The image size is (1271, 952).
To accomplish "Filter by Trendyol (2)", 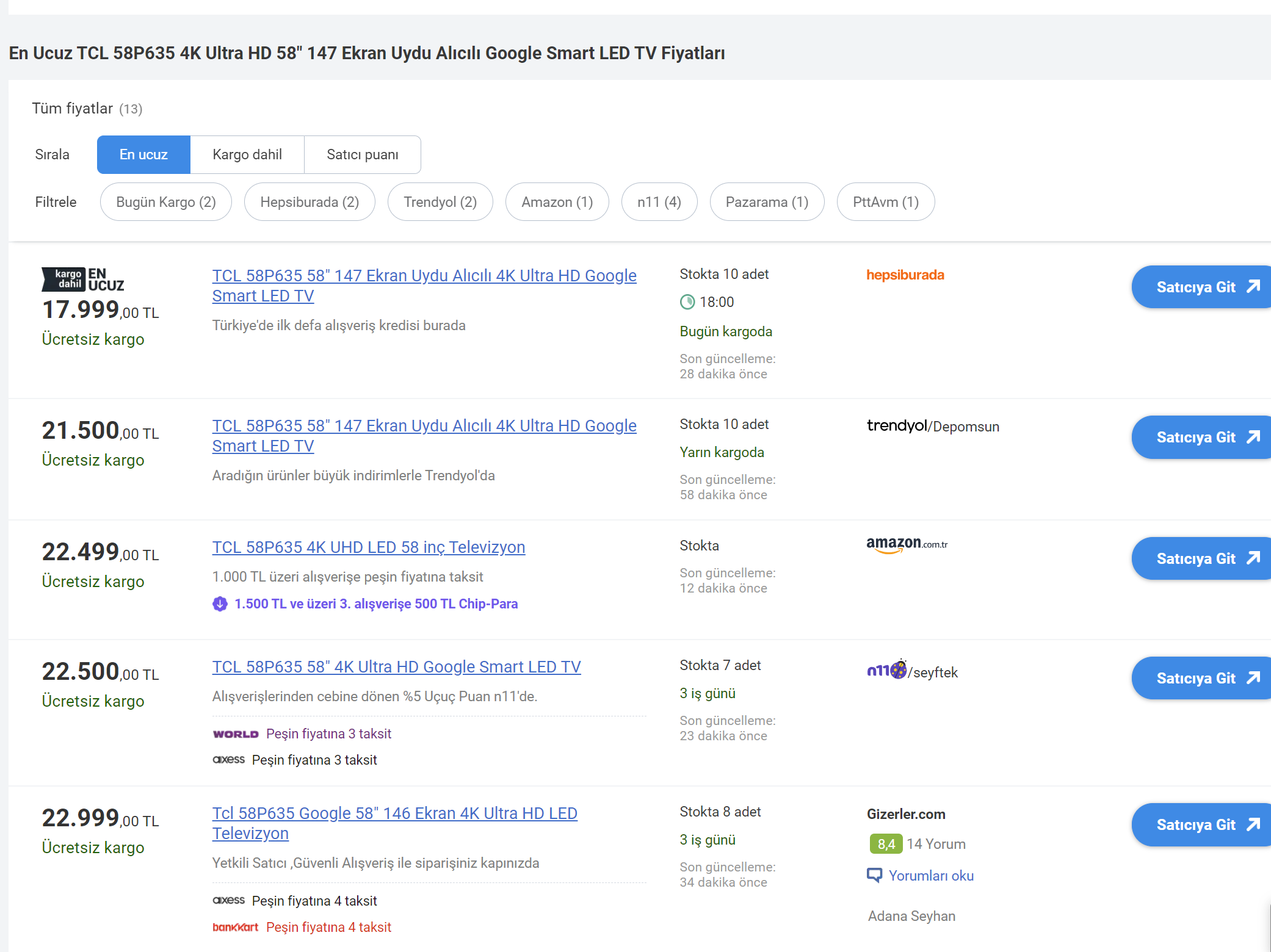I will [x=440, y=202].
